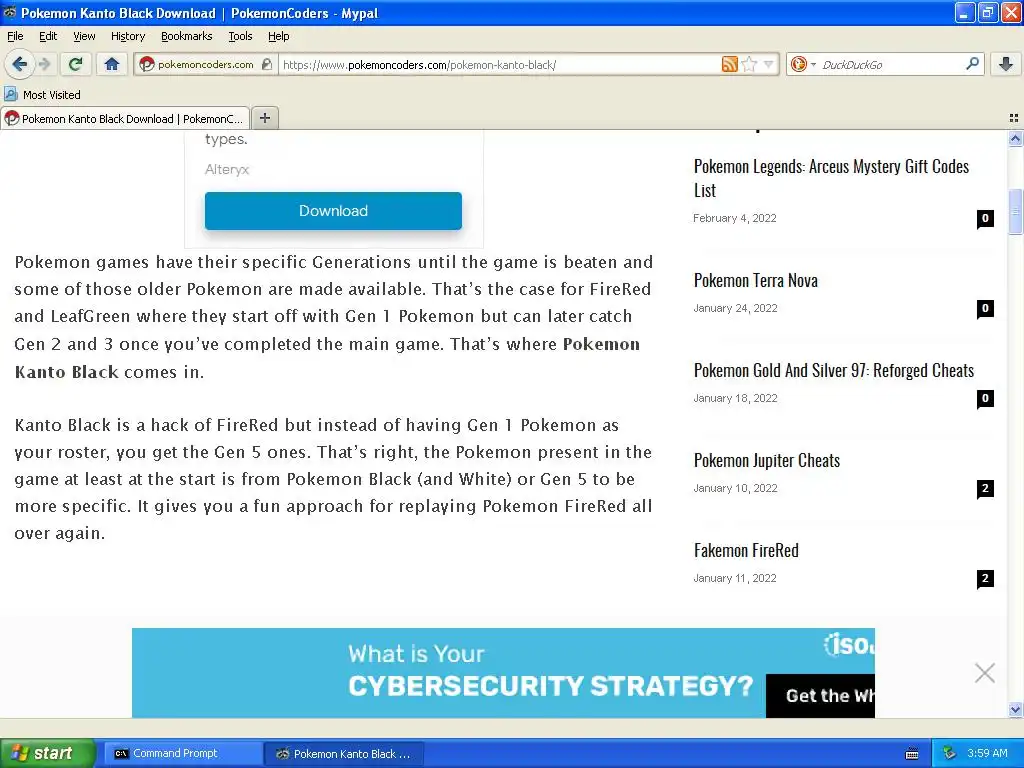The image size is (1024, 768).
Task: Open the View menu
Action: pos(84,36)
